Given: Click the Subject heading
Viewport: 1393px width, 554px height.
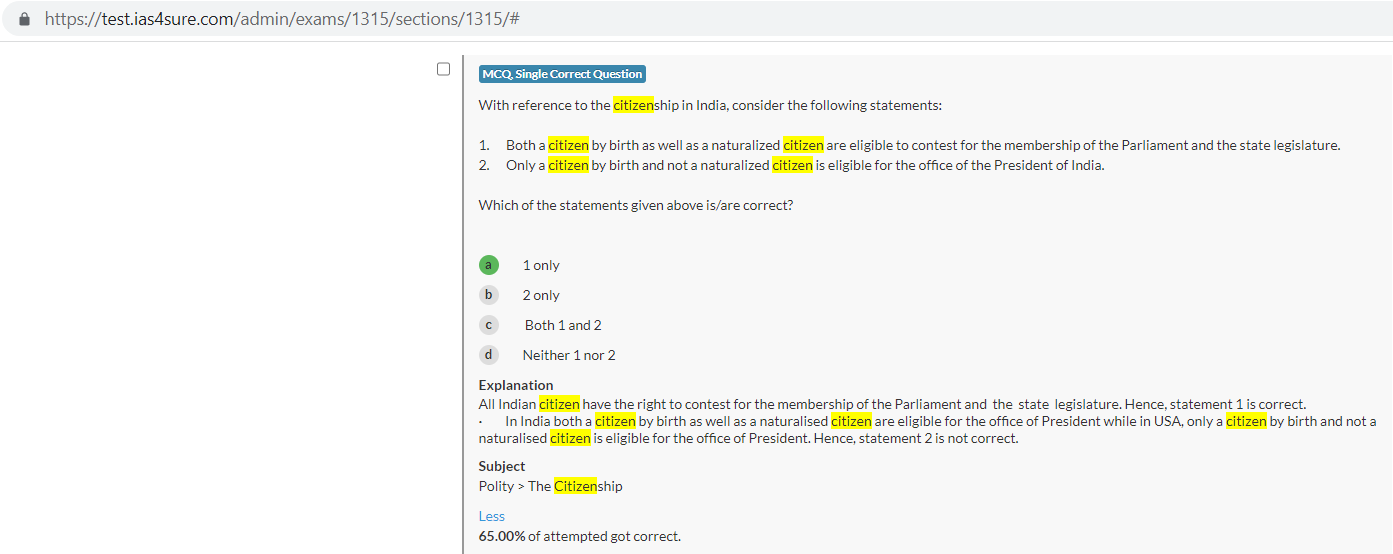Looking at the screenshot, I should pyautogui.click(x=501, y=466).
